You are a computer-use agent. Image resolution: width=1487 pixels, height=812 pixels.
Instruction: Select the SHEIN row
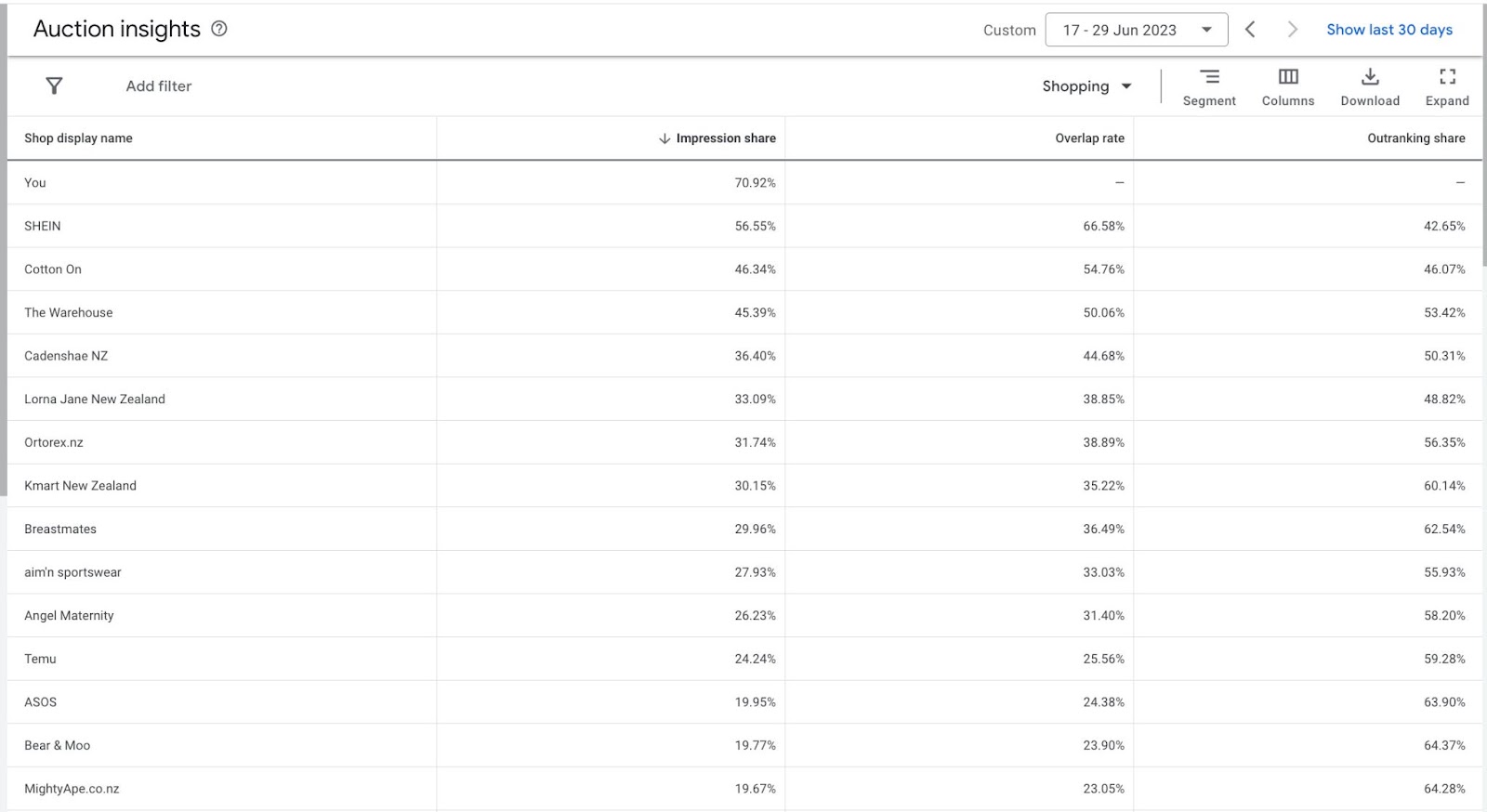click(x=743, y=226)
